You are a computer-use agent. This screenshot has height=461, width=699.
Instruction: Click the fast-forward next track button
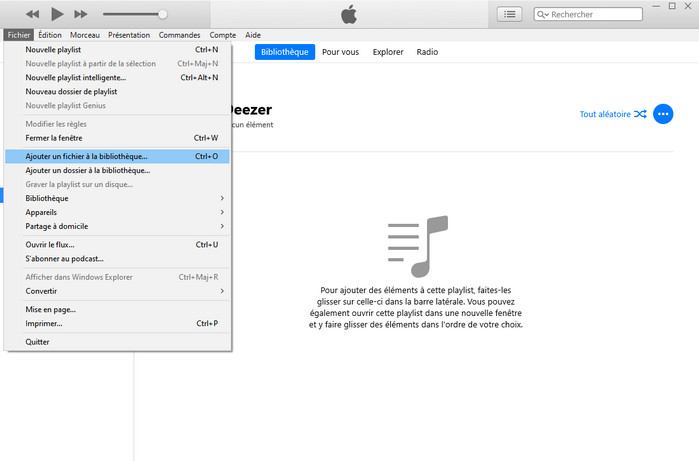pos(81,14)
